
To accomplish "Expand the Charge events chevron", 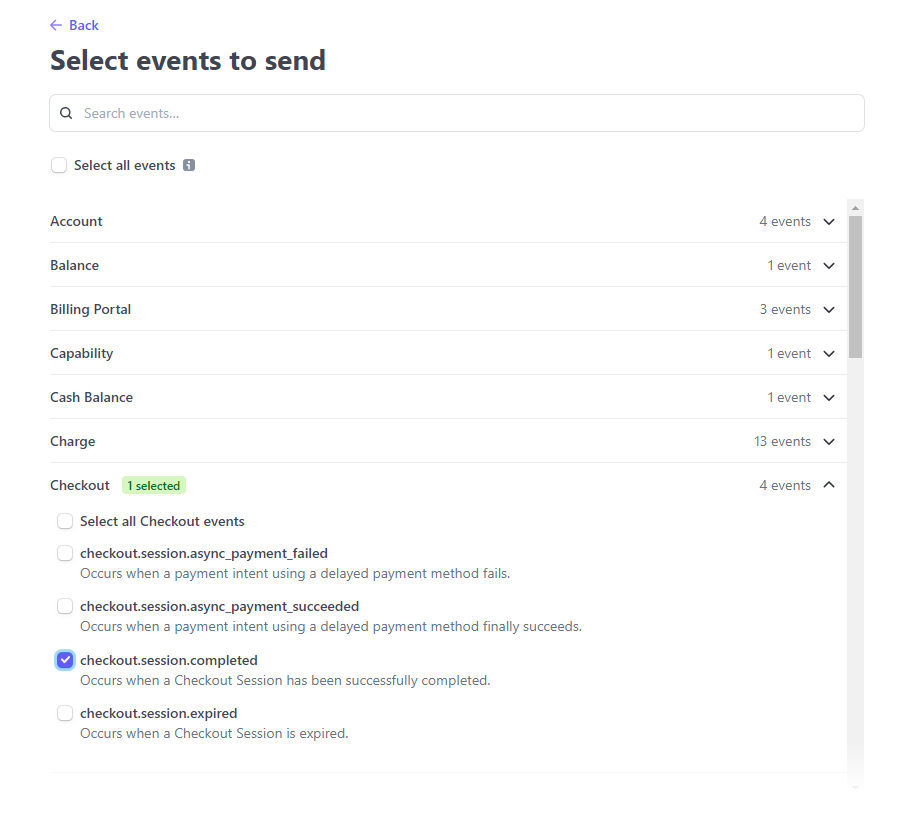I will [828, 441].
